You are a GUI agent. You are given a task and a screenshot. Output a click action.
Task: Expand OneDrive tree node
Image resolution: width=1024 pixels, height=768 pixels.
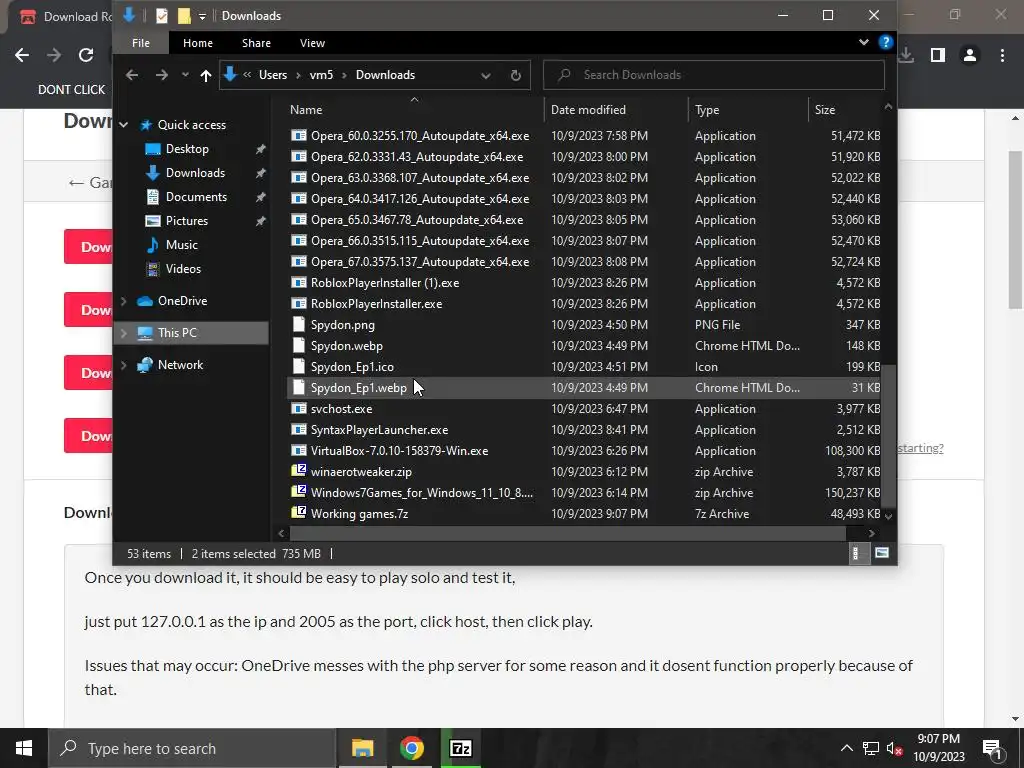pos(123,301)
